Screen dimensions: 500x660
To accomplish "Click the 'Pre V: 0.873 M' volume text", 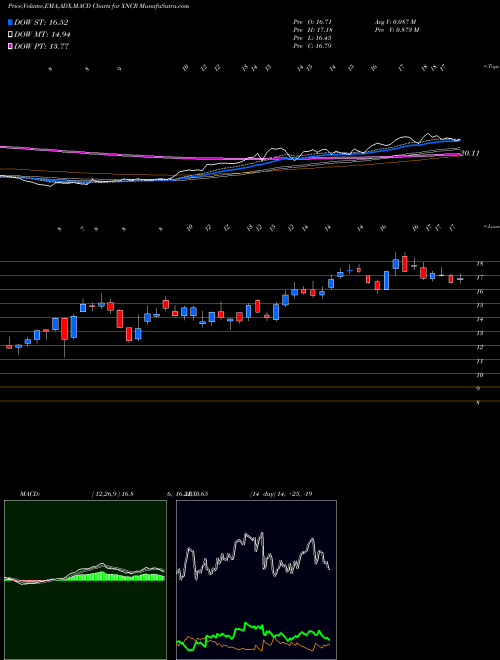I will 396,30.
